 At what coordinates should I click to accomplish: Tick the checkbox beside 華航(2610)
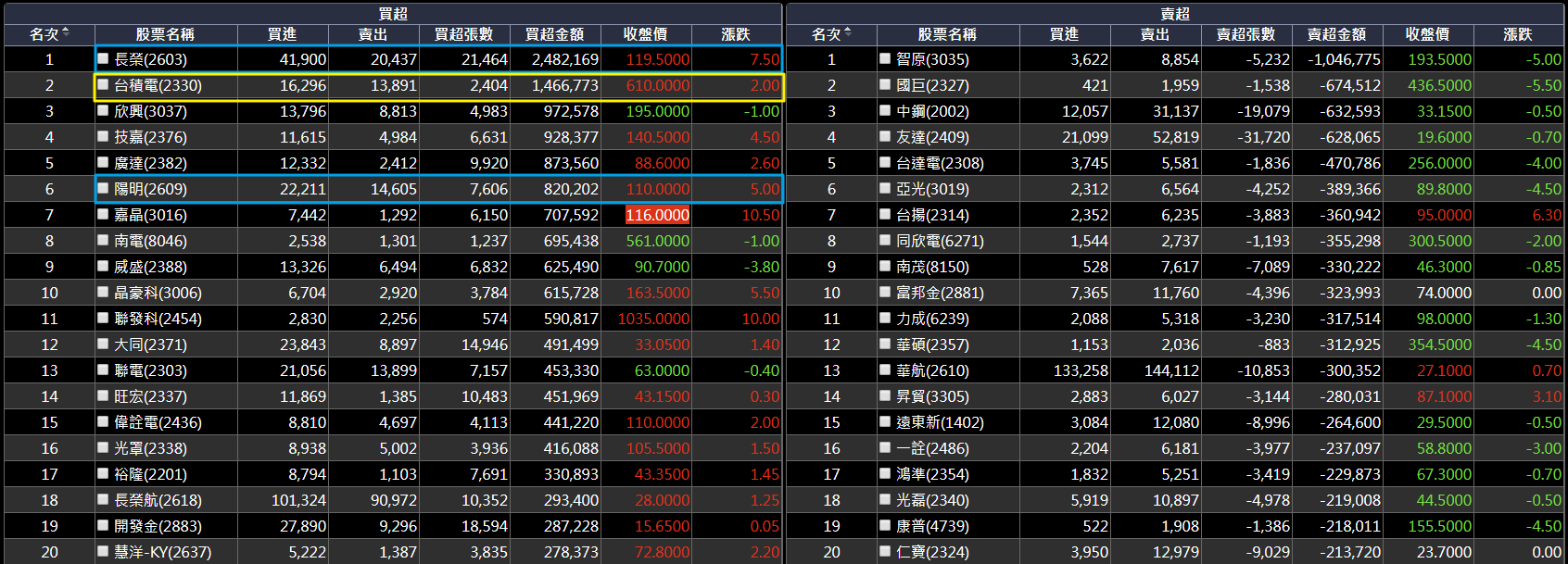pos(885,370)
